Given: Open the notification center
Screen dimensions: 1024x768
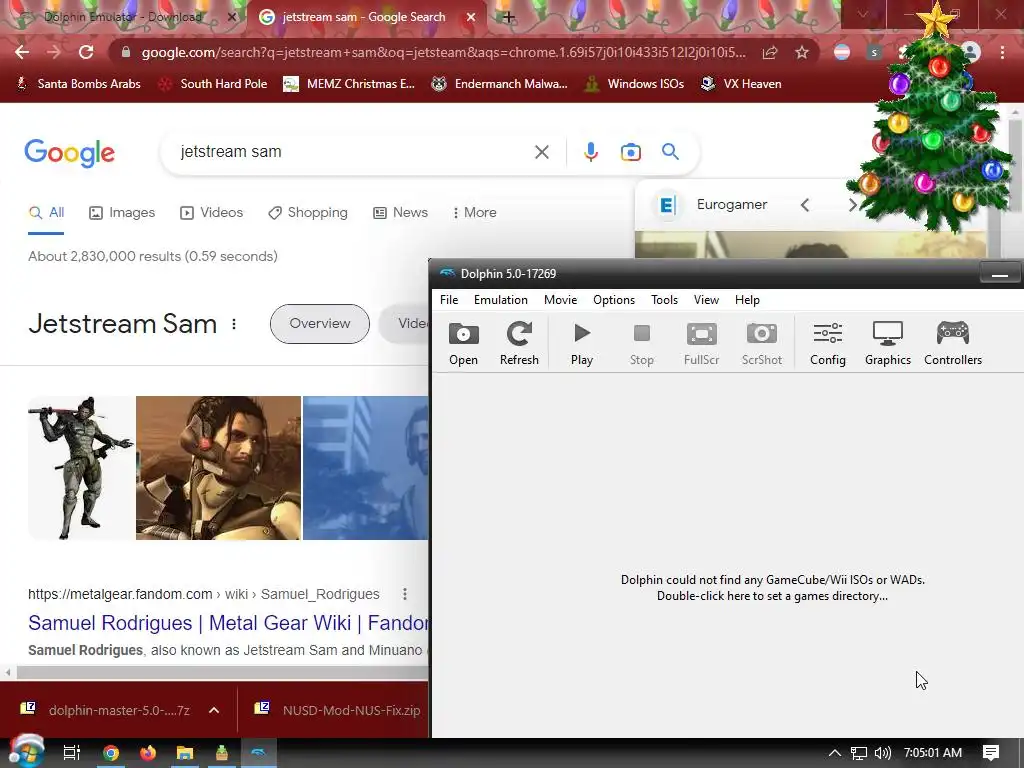Looking at the screenshot, I should point(991,753).
